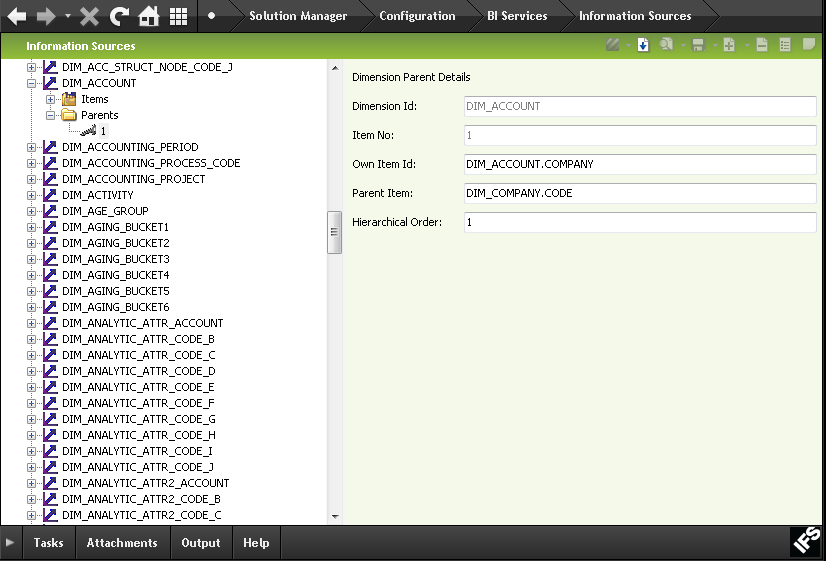Click the Populate (blue down arrow) icon

point(643,45)
